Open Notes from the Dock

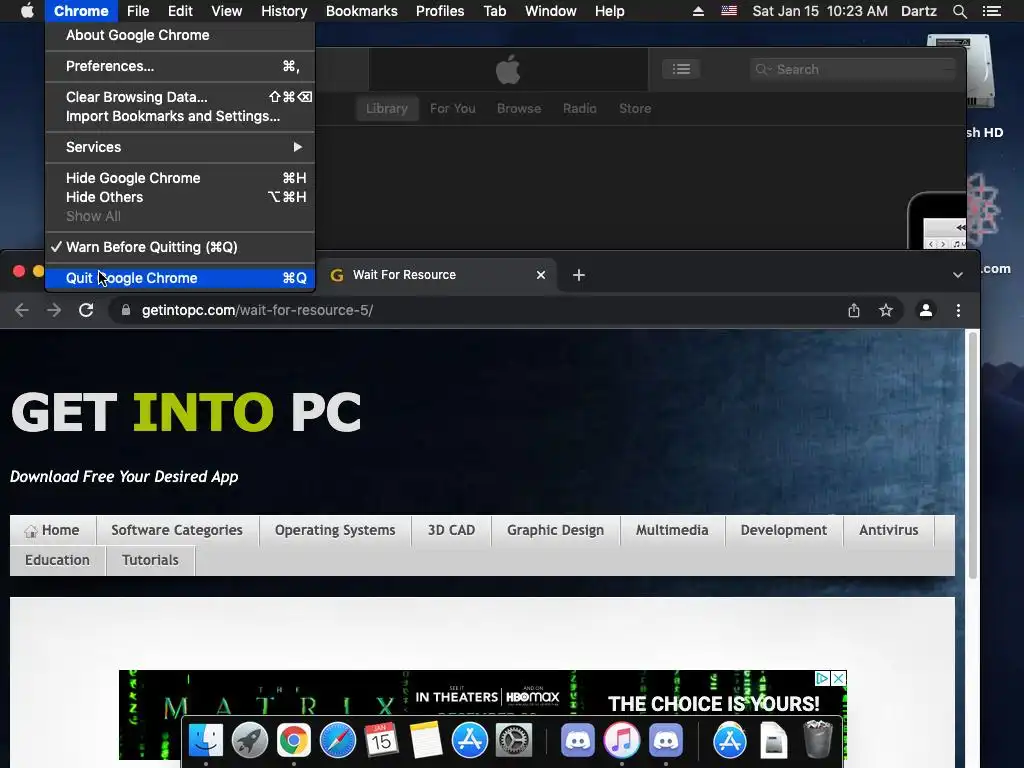coord(426,741)
